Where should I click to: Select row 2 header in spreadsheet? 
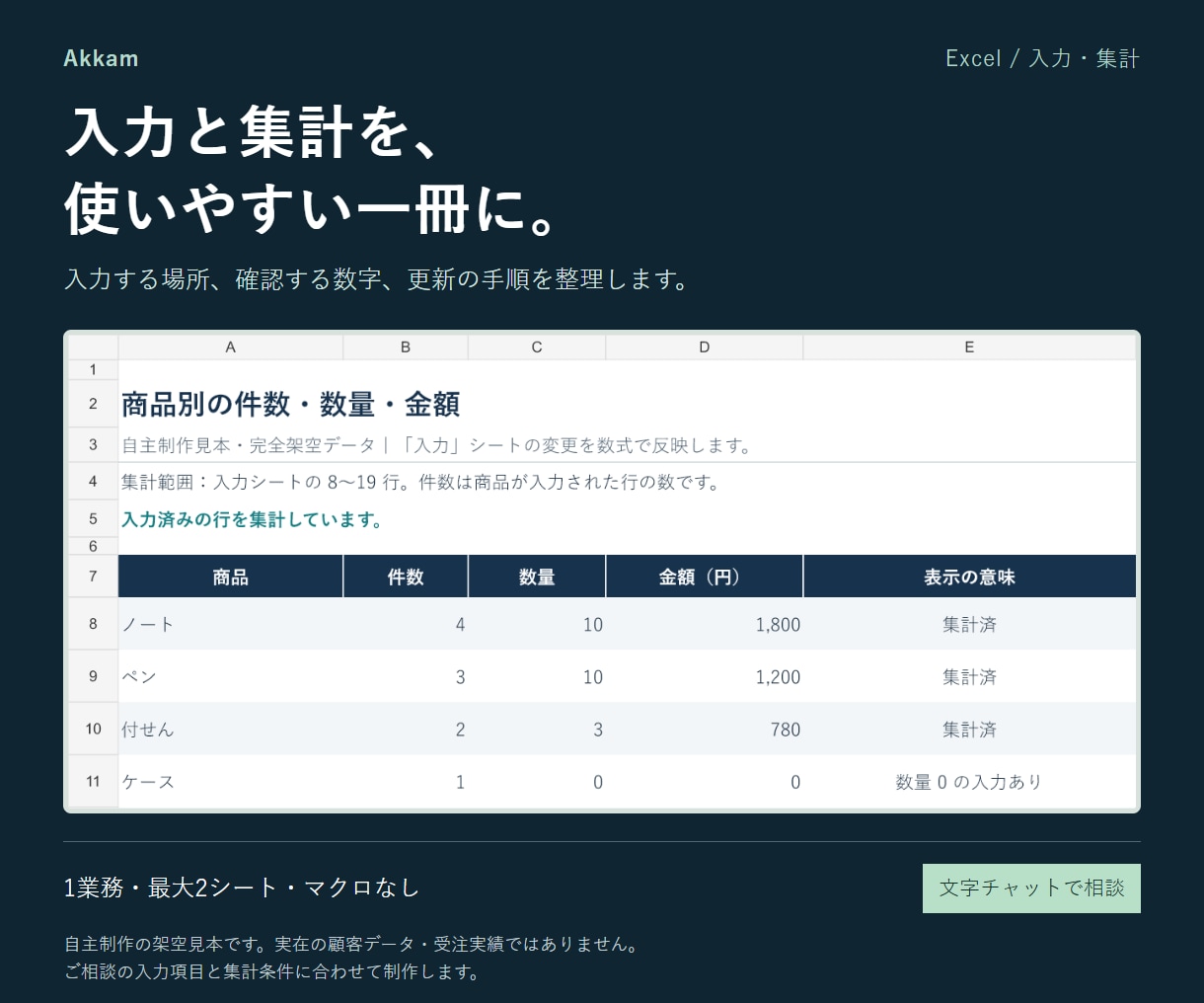pyautogui.click(x=93, y=404)
